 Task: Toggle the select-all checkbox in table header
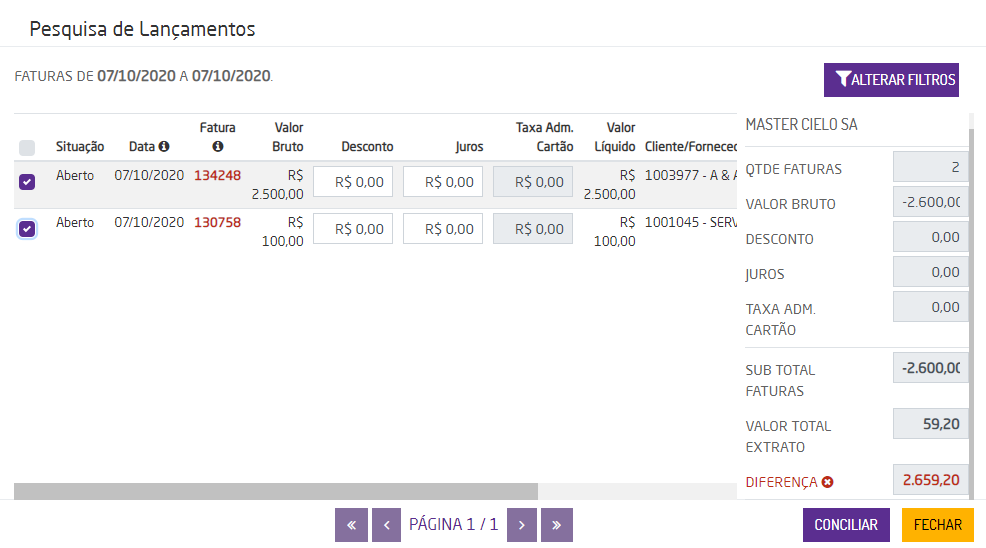27,148
